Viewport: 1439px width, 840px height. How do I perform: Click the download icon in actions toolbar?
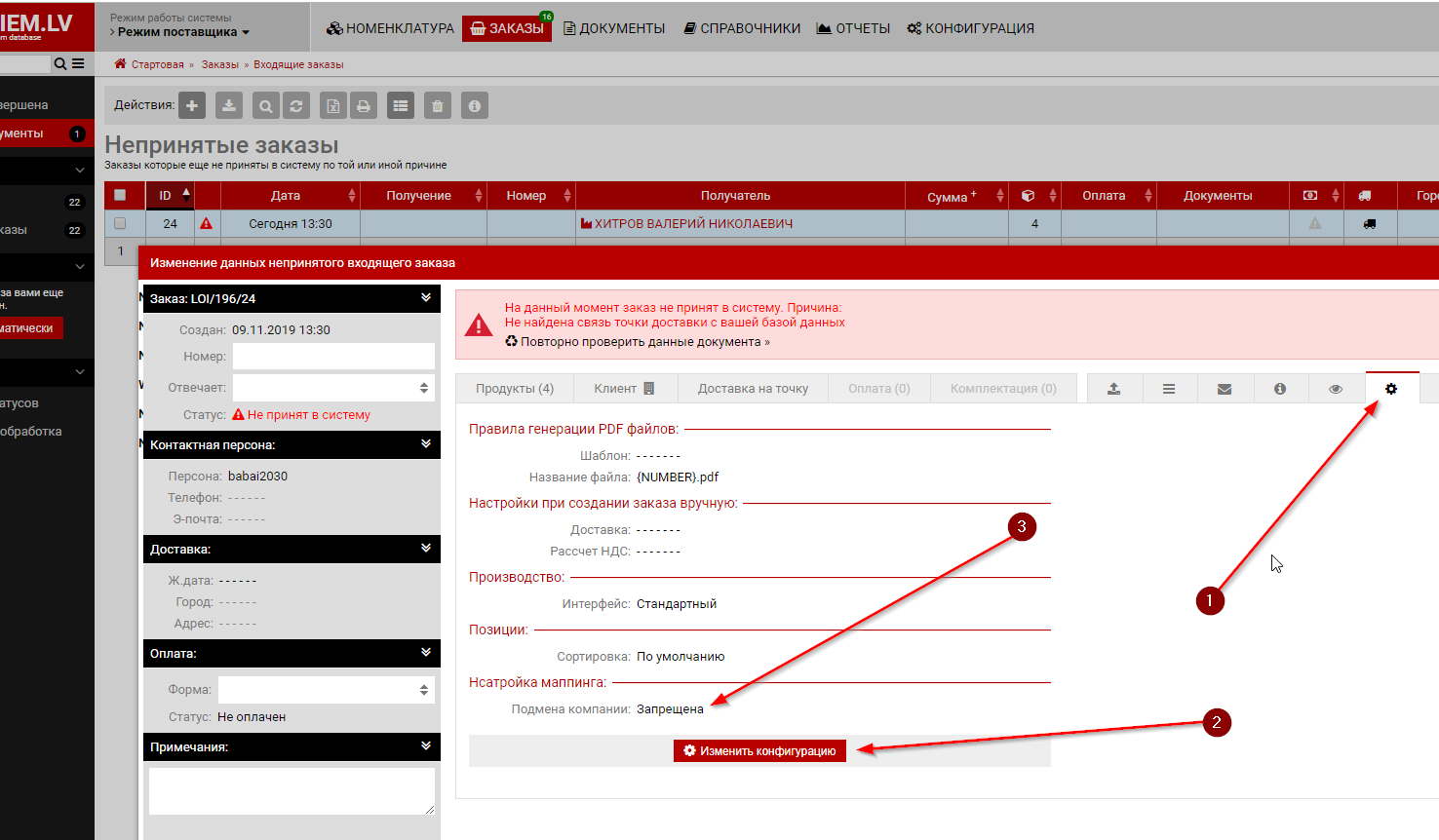tap(229, 106)
